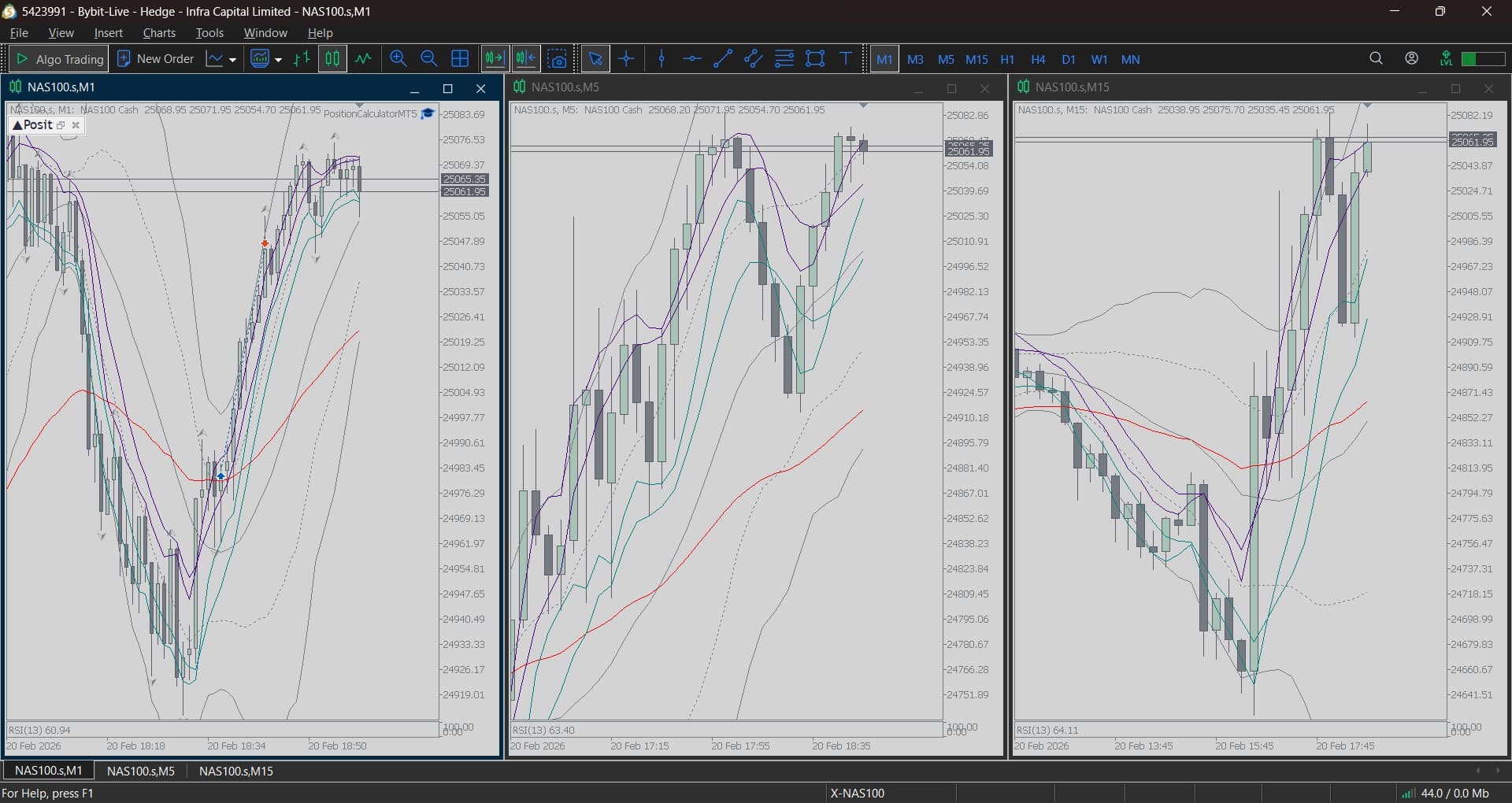The width and height of the screenshot is (1512, 803).
Task: Select the crosshair tool
Action: [627, 59]
